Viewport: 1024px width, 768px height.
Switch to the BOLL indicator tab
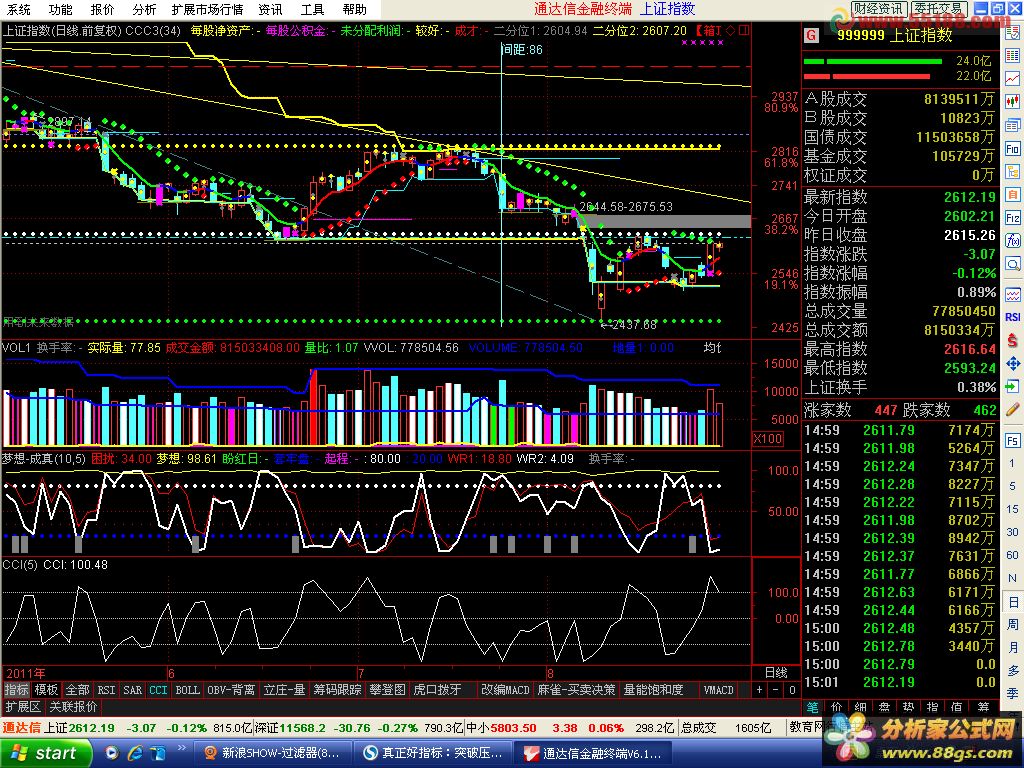pyautogui.click(x=187, y=690)
